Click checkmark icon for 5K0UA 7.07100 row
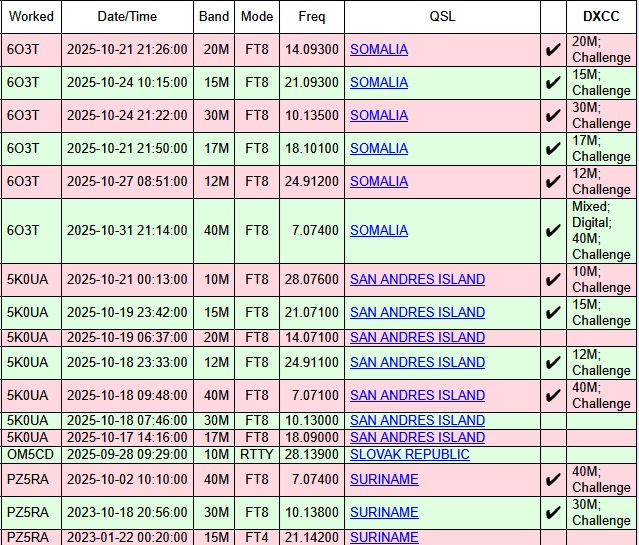Screen dimensions: 639x545 (553, 396)
